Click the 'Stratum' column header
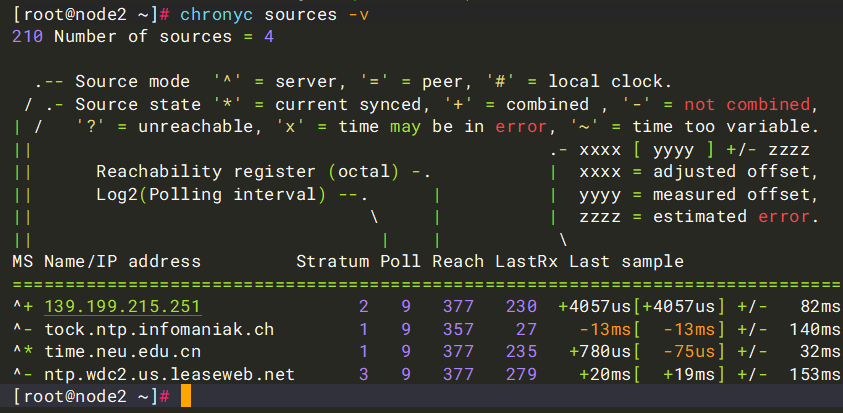Viewport: 843px width, 413px height. point(333,261)
